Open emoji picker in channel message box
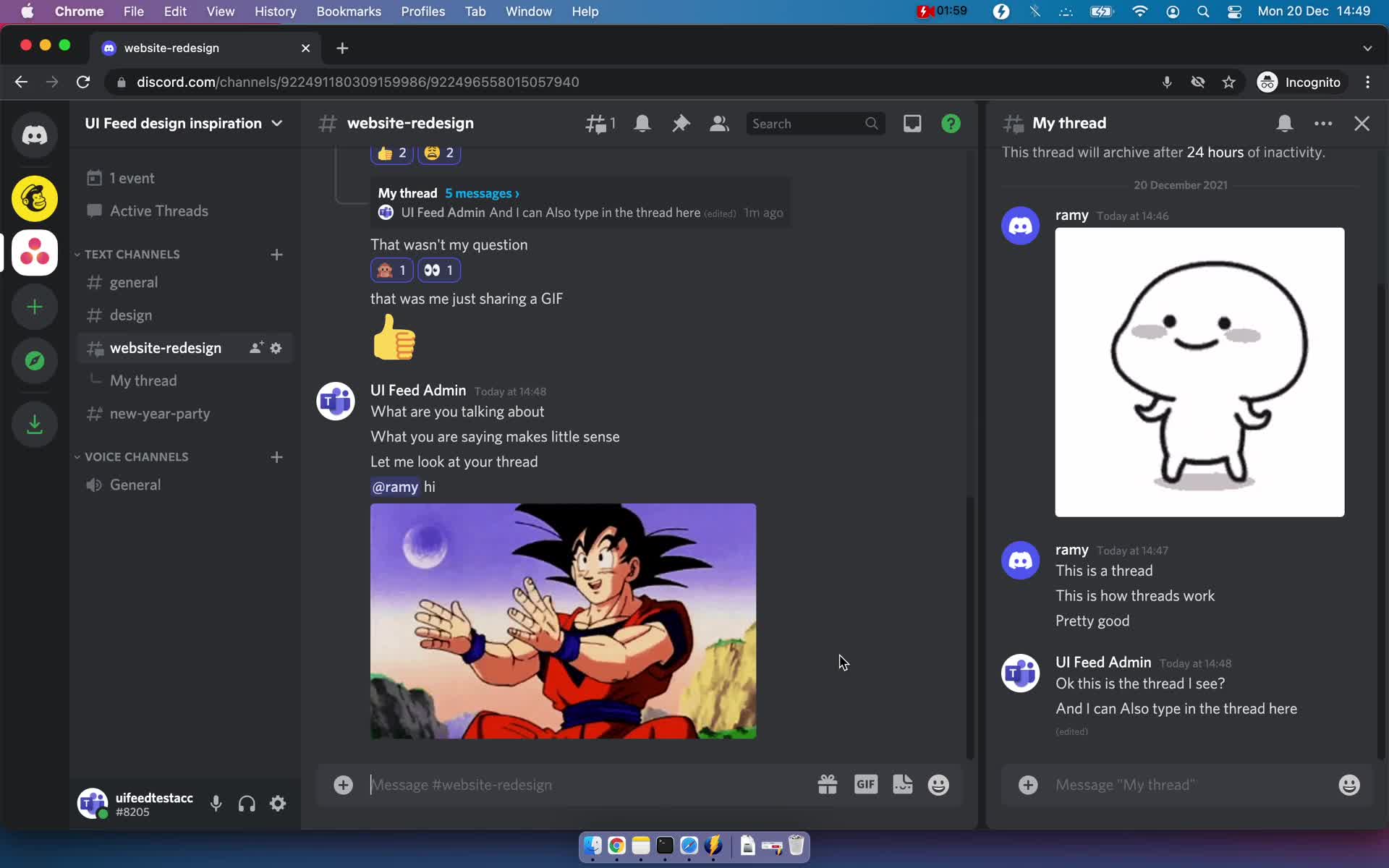Viewport: 1389px width, 868px height. [938, 785]
